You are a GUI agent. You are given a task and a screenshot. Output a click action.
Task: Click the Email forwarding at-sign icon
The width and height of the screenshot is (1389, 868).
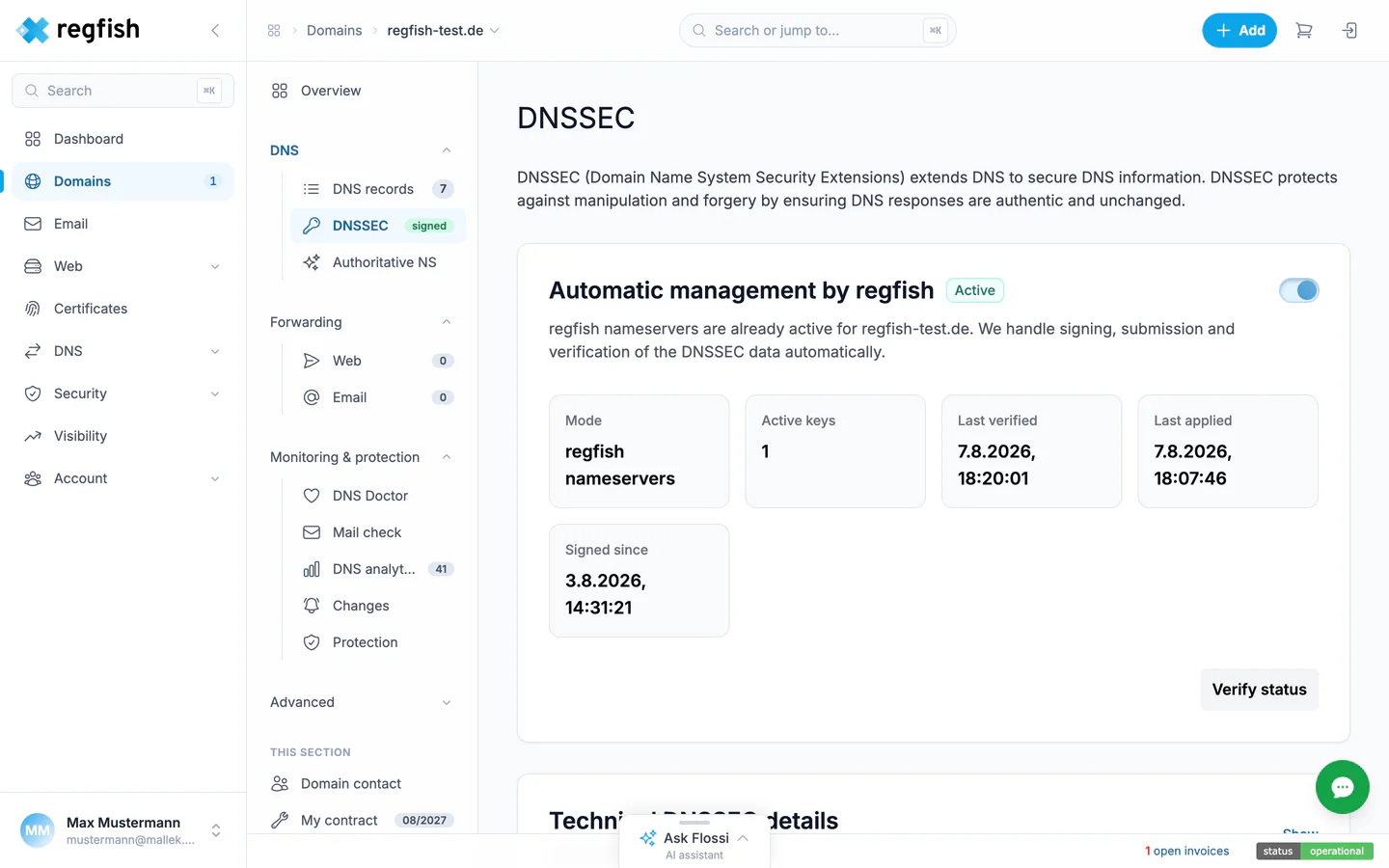click(312, 397)
